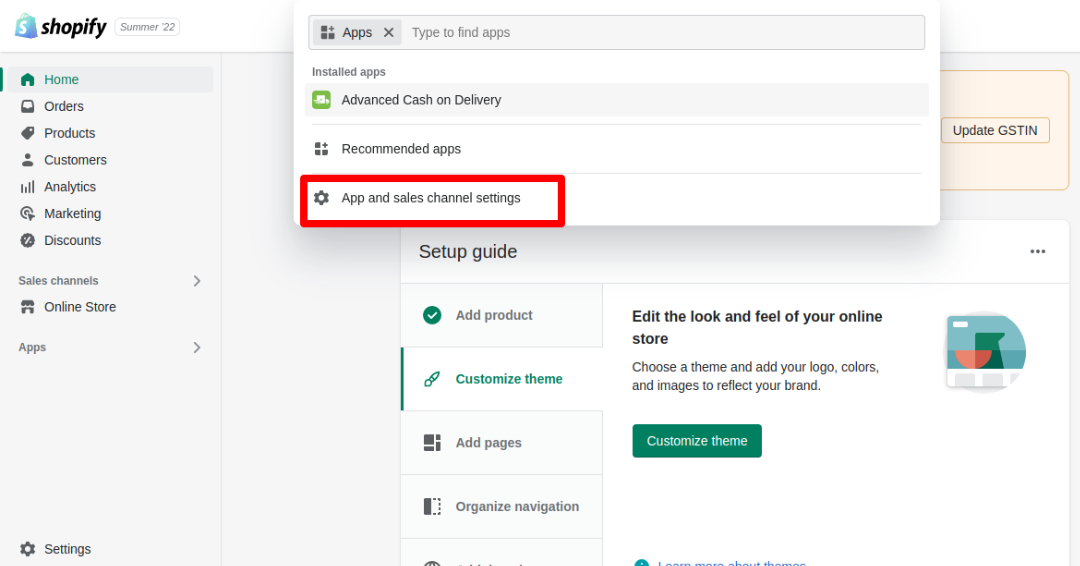Click the Shopify logo
The height and width of the screenshot is (566, 1080).
pyautogui.click(x=61, y=27)
